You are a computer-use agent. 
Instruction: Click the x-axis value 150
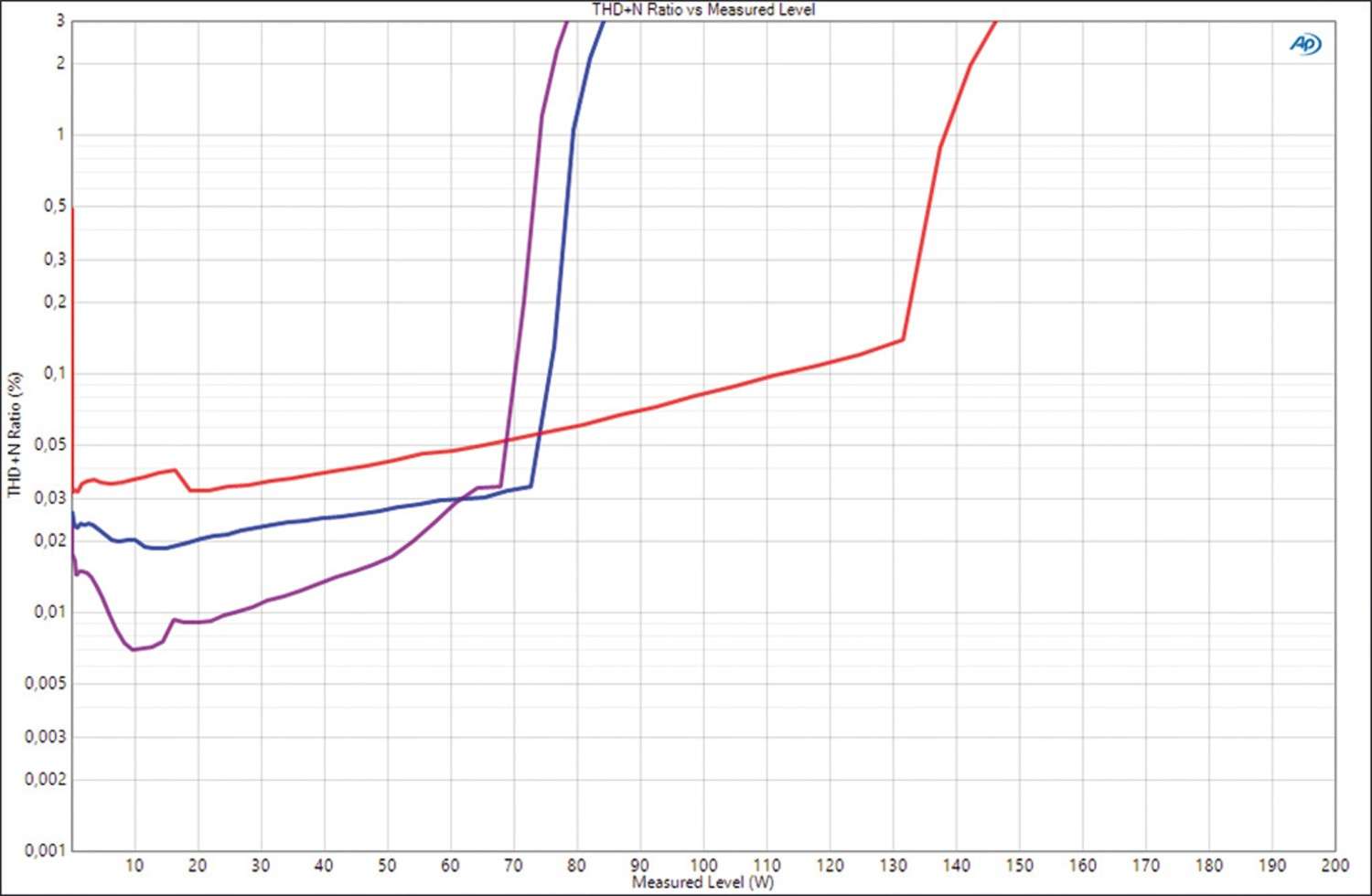click(1019, 865)
